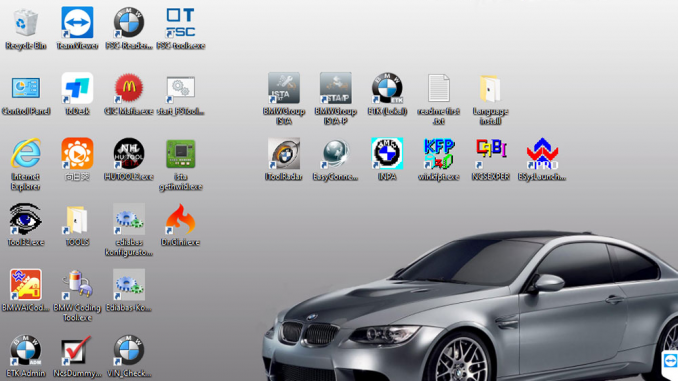Image resolution: width=678 pixels, height=381 pixels.
Task: Select the Internet Explorer icon
Action: pos(26,154)
